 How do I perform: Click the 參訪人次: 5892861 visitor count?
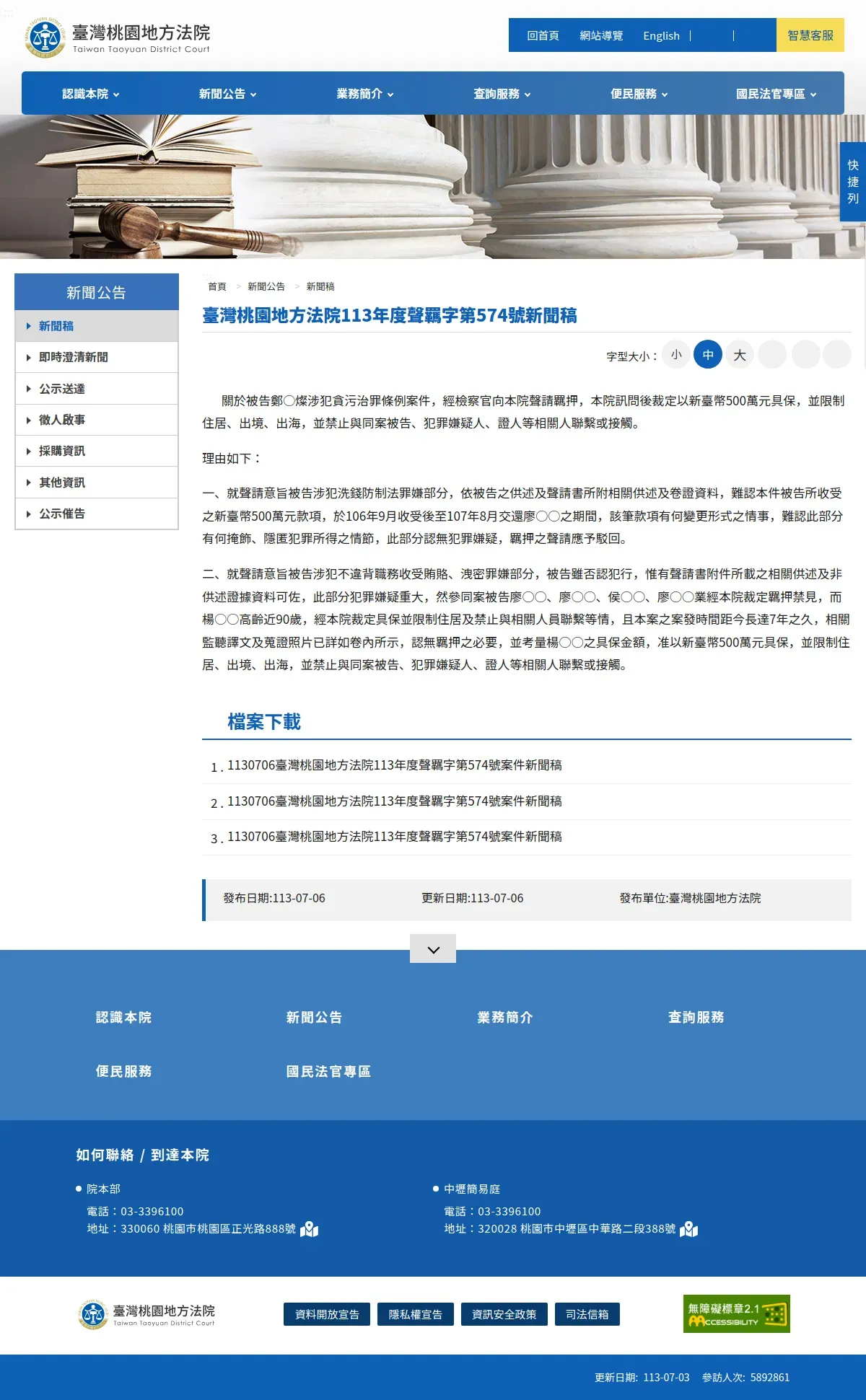click(x=745, y=1377)
